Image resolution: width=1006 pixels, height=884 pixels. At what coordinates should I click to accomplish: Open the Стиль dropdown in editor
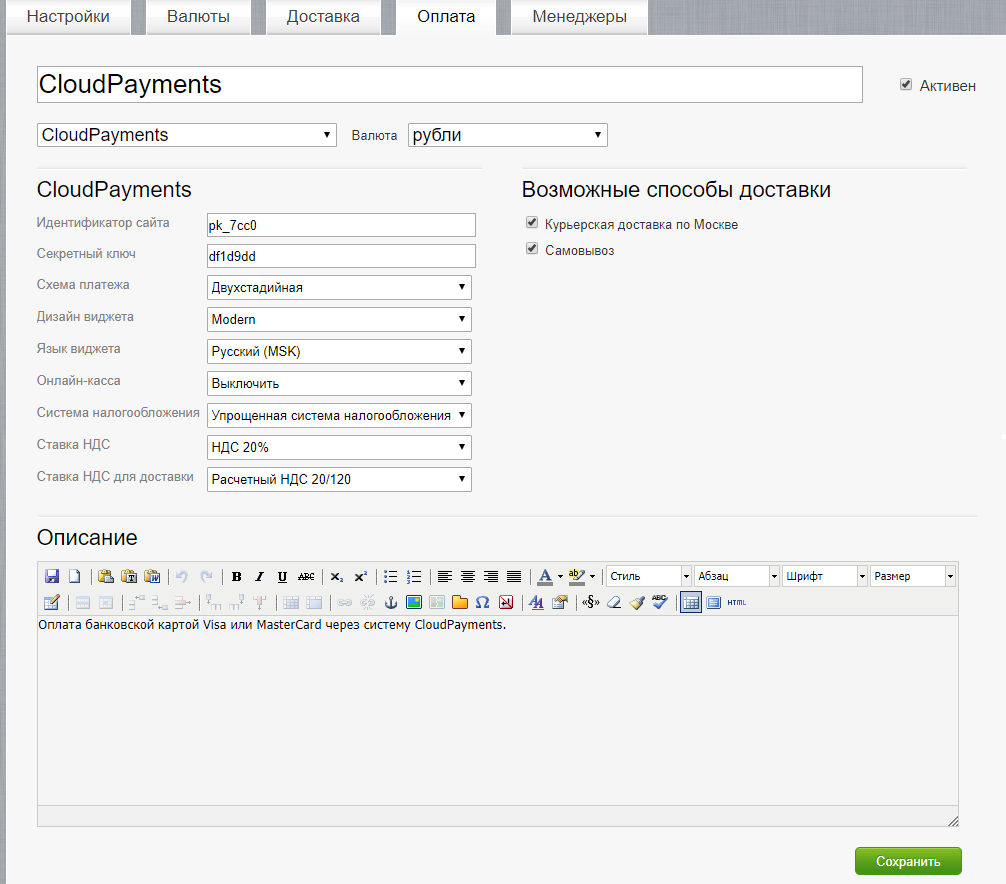pos(649,576)
